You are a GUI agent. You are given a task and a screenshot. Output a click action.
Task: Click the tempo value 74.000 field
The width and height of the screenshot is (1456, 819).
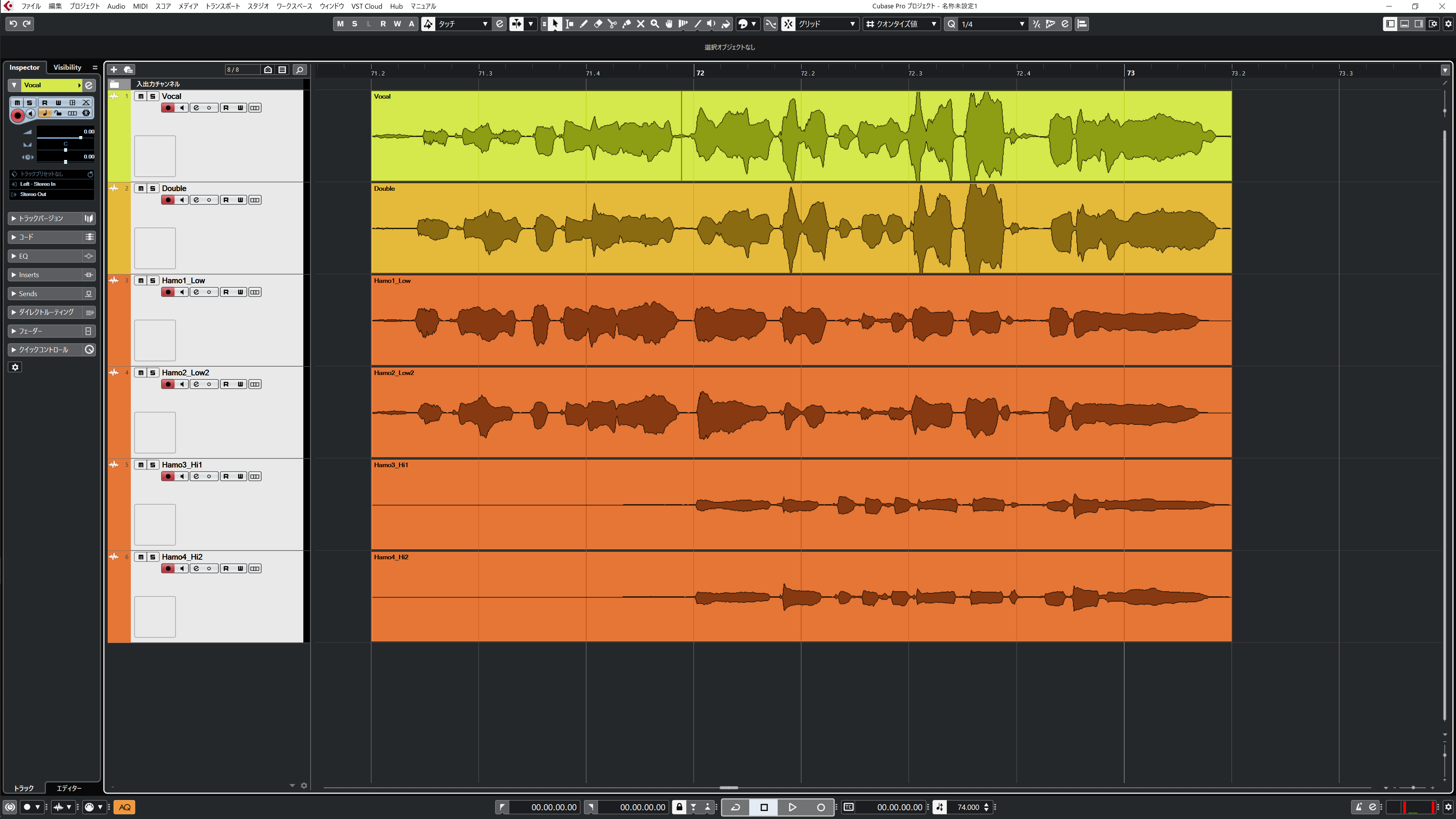tap(968, 807)
